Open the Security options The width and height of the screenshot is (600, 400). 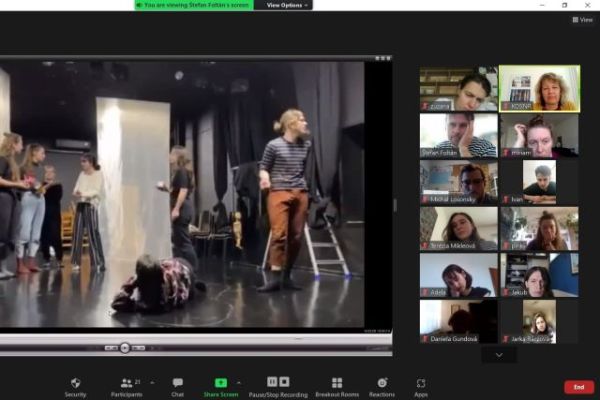pyautogui.click(x=75, y=384)
